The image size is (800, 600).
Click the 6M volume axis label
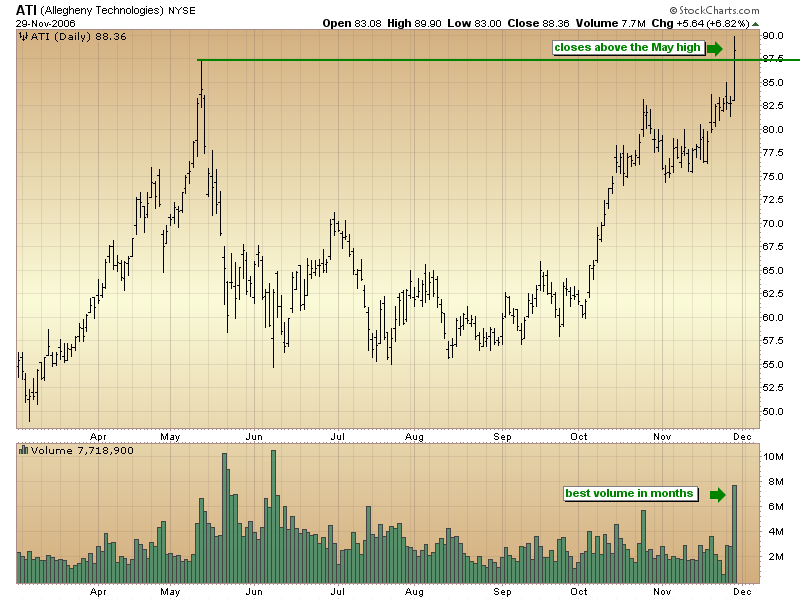[x=776, y=507]
